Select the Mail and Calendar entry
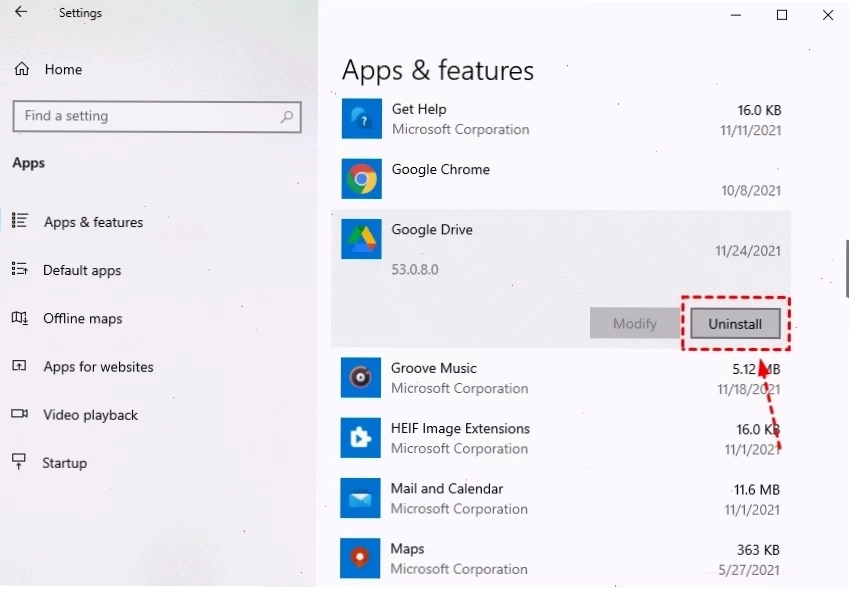Screen dimensions: 849x589 click(x=561, y=498)
